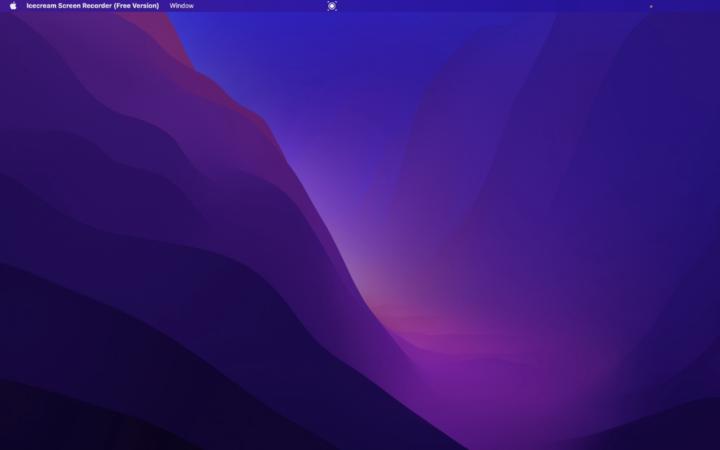The image size is (720, 450).
Task: Open the Icecream Screen Recorder app menu
Action: coord(92,6)
